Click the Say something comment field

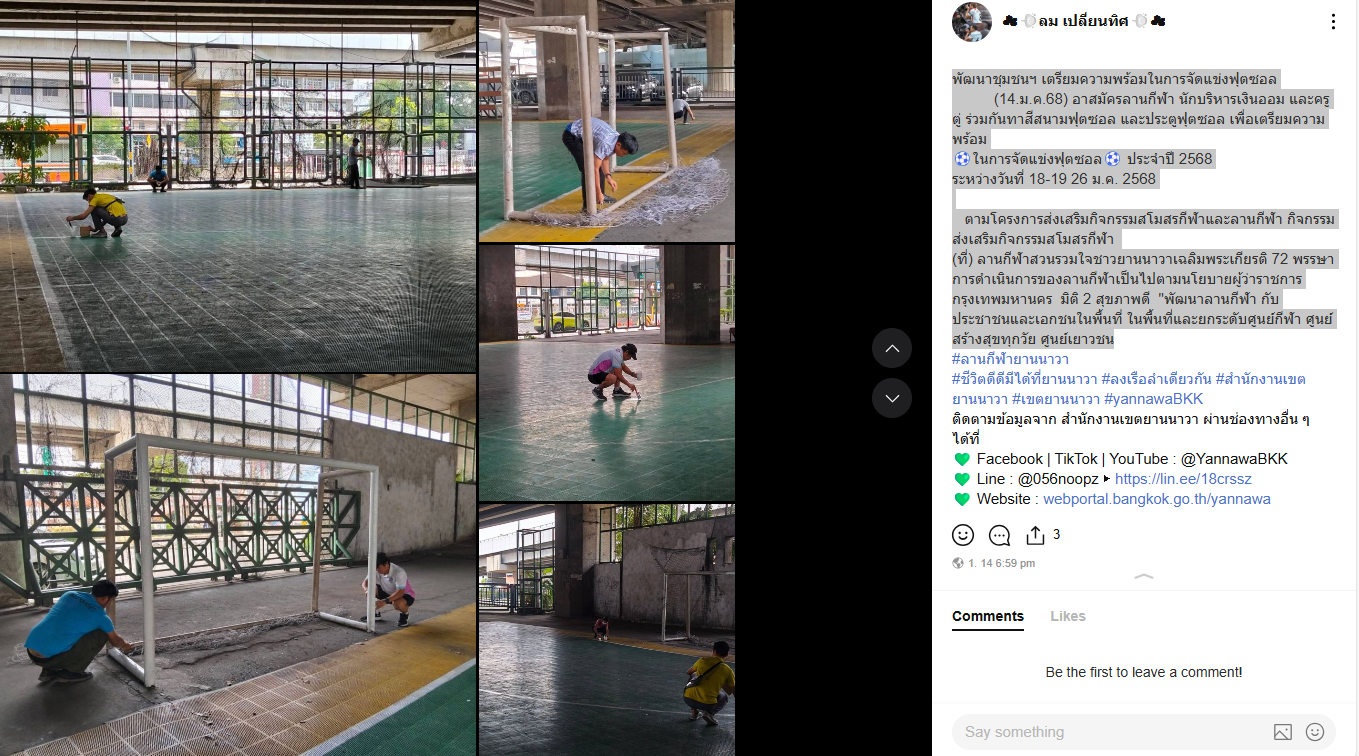tap(1110, 732)
